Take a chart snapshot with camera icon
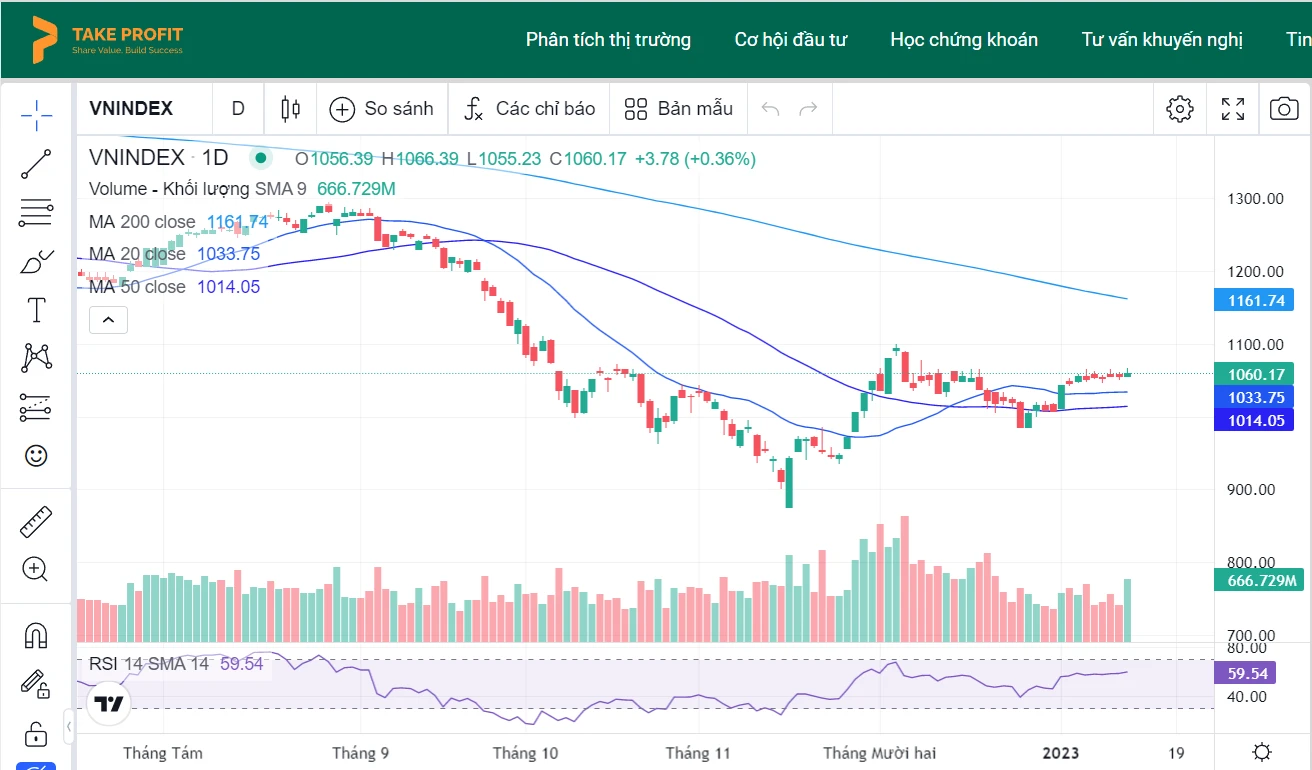Screen dimensions: 1312x770 pos(1284,109)
